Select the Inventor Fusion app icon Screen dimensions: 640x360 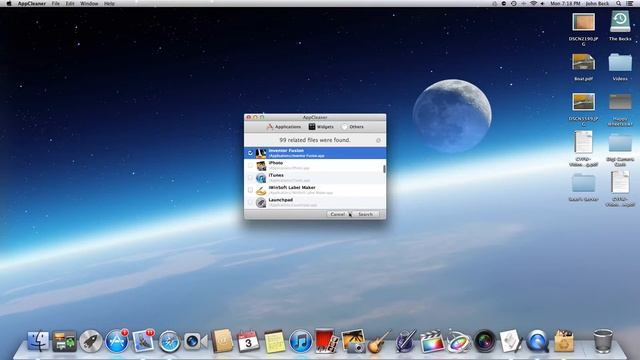261,153
